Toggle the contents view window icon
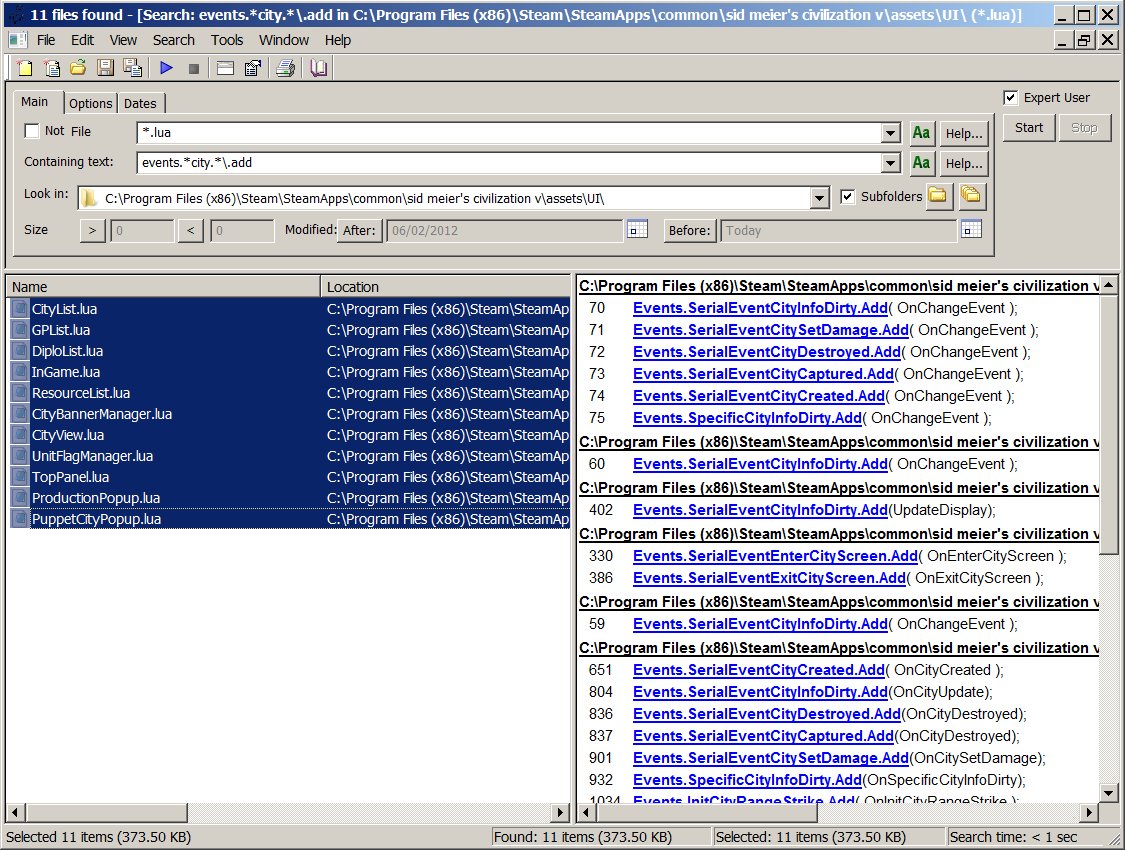This screenshot has height=850, width=1125. [x=225, y=68]
